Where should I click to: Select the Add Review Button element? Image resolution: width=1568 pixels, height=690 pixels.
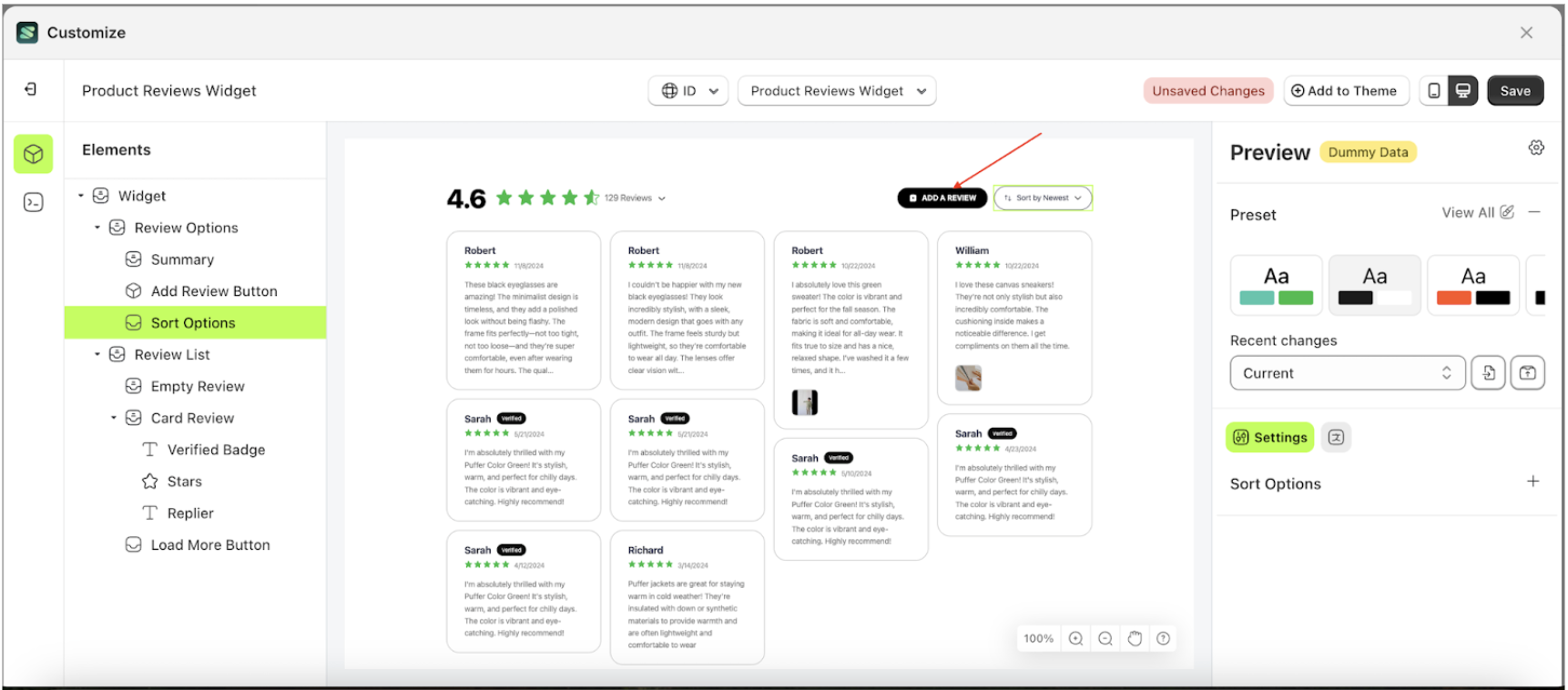point(214,291)
